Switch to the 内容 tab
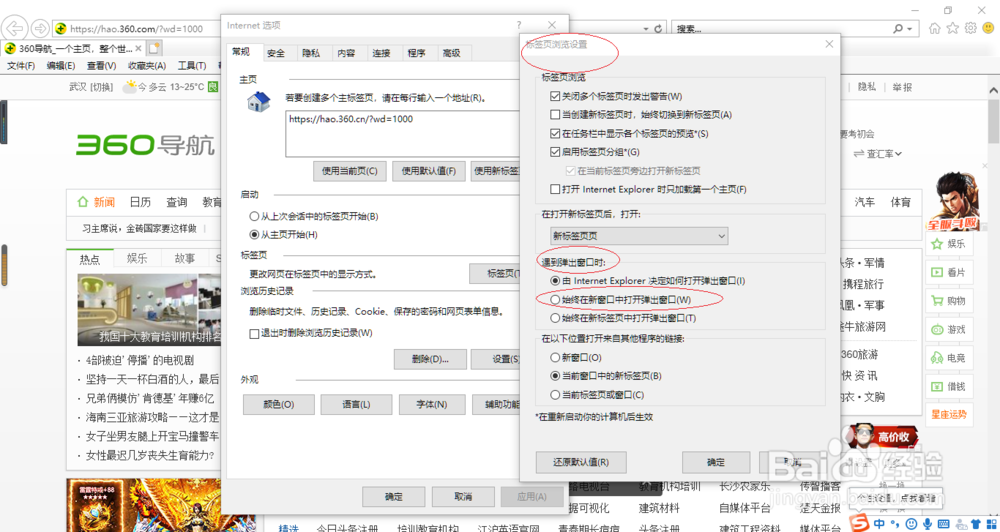Image resolution: width=1000 pixels, height=532 pixels. (346, 54)
